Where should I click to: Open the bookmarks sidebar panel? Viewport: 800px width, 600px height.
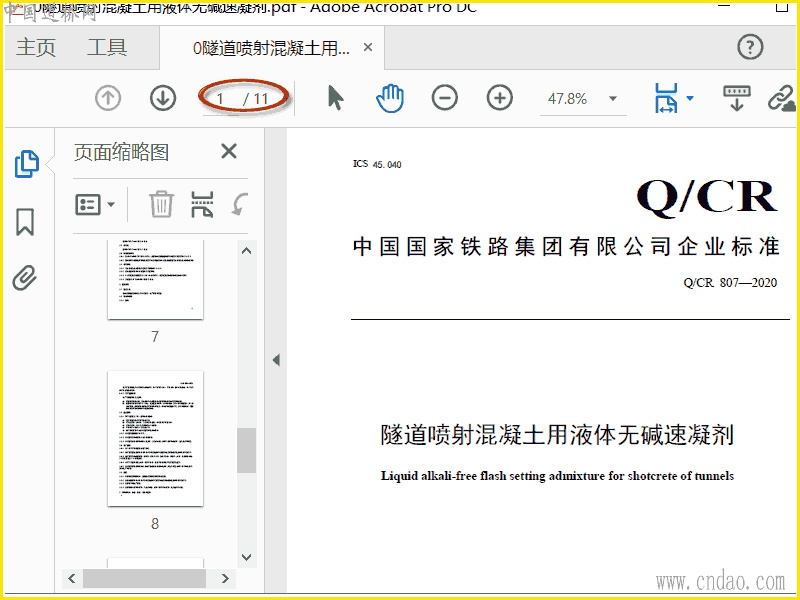coord(25,221)
